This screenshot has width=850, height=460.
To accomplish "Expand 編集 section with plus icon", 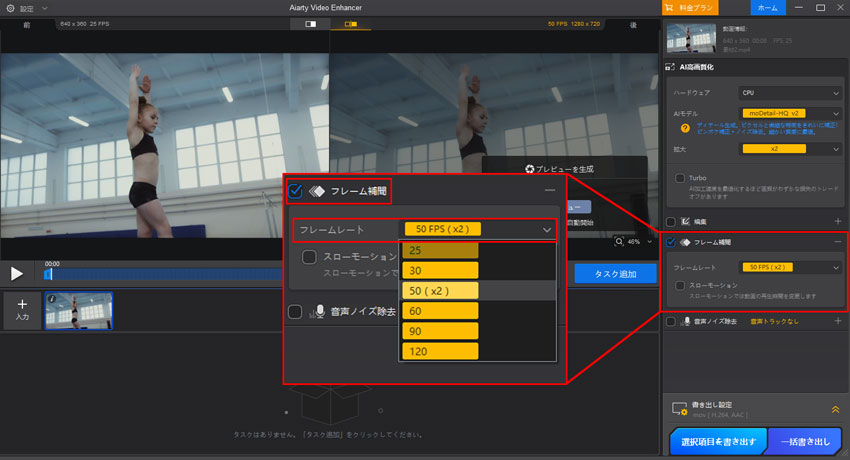I will point(838,221).
